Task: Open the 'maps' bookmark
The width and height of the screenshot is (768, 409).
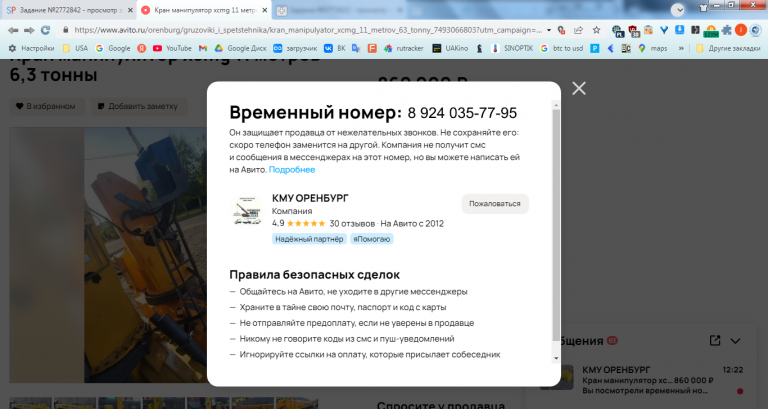Action: coord(653,48)
